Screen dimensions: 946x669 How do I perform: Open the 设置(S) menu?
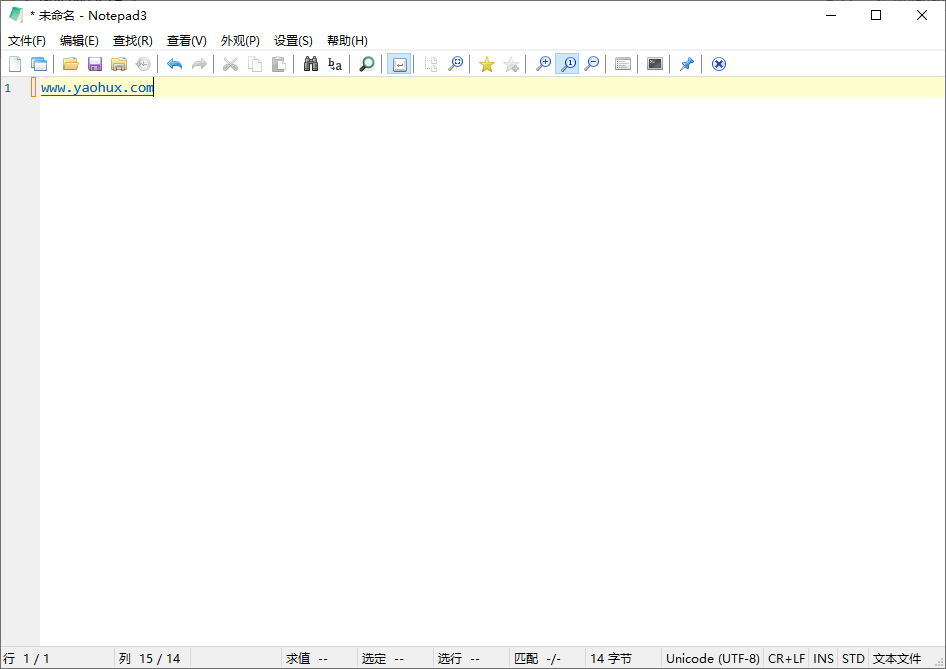click(292, 40)
